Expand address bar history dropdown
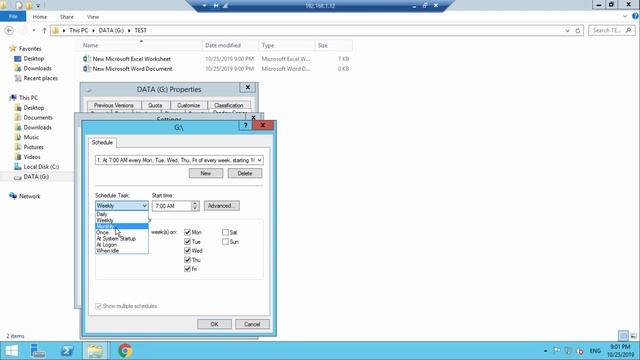640x360 pixels. [567, 31]
